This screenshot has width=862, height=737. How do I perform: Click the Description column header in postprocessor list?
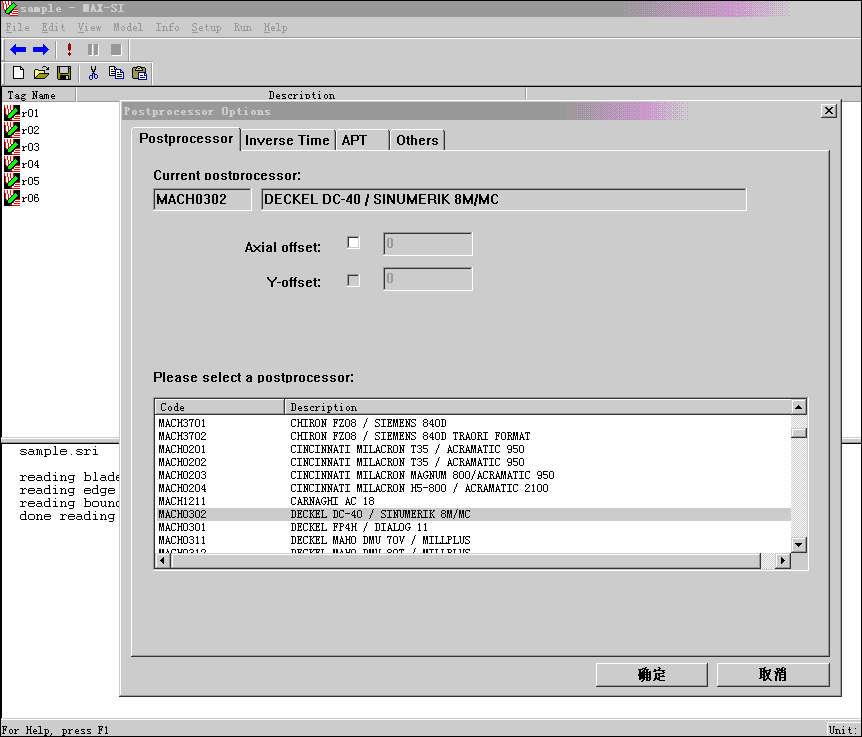pos(538,407)
